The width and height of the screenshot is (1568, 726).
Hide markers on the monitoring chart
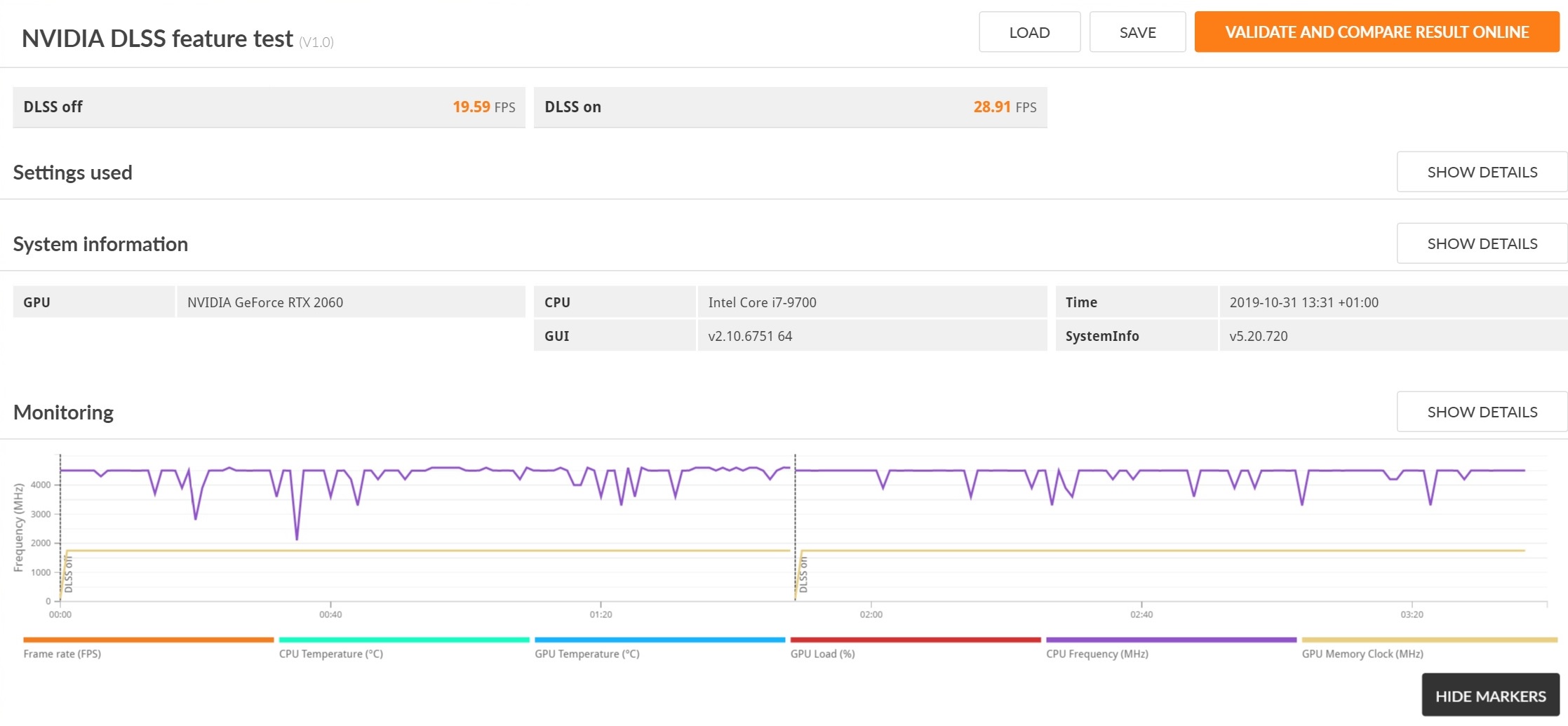(x=1490, y=696)
